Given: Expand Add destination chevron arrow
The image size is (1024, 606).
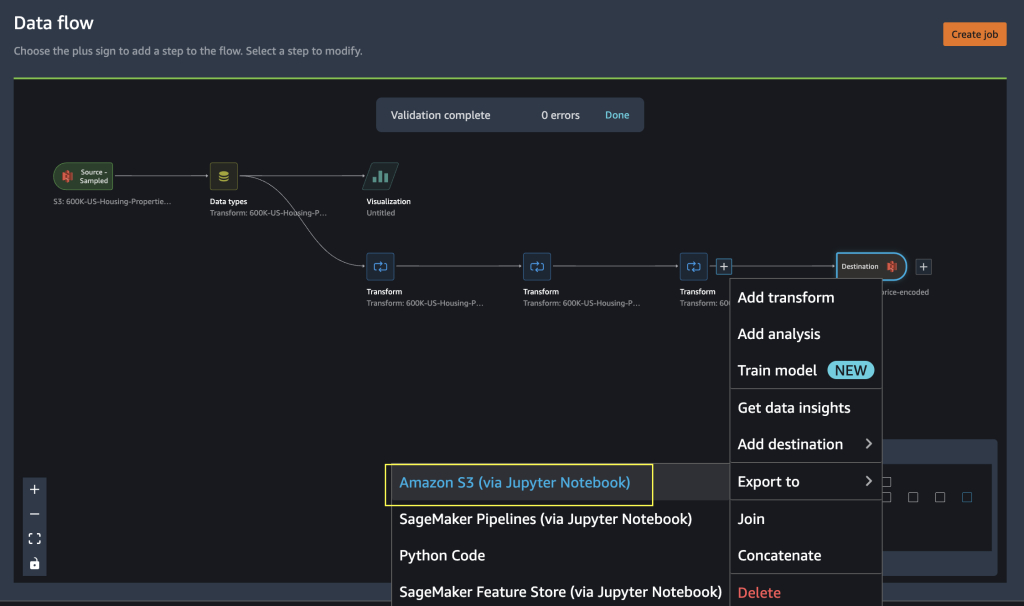Looking at the screenshot, I should pos(869,444).
